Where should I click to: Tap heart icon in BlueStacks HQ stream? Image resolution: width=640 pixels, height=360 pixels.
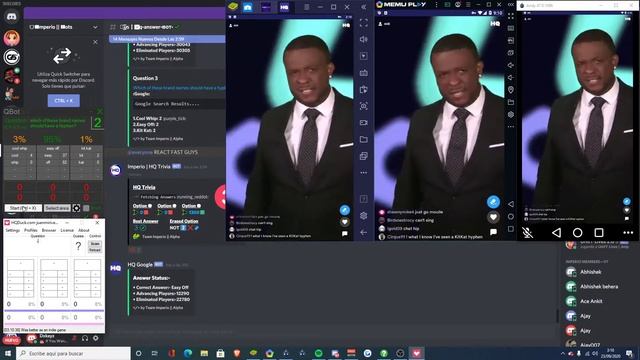(x=344, y=222)
